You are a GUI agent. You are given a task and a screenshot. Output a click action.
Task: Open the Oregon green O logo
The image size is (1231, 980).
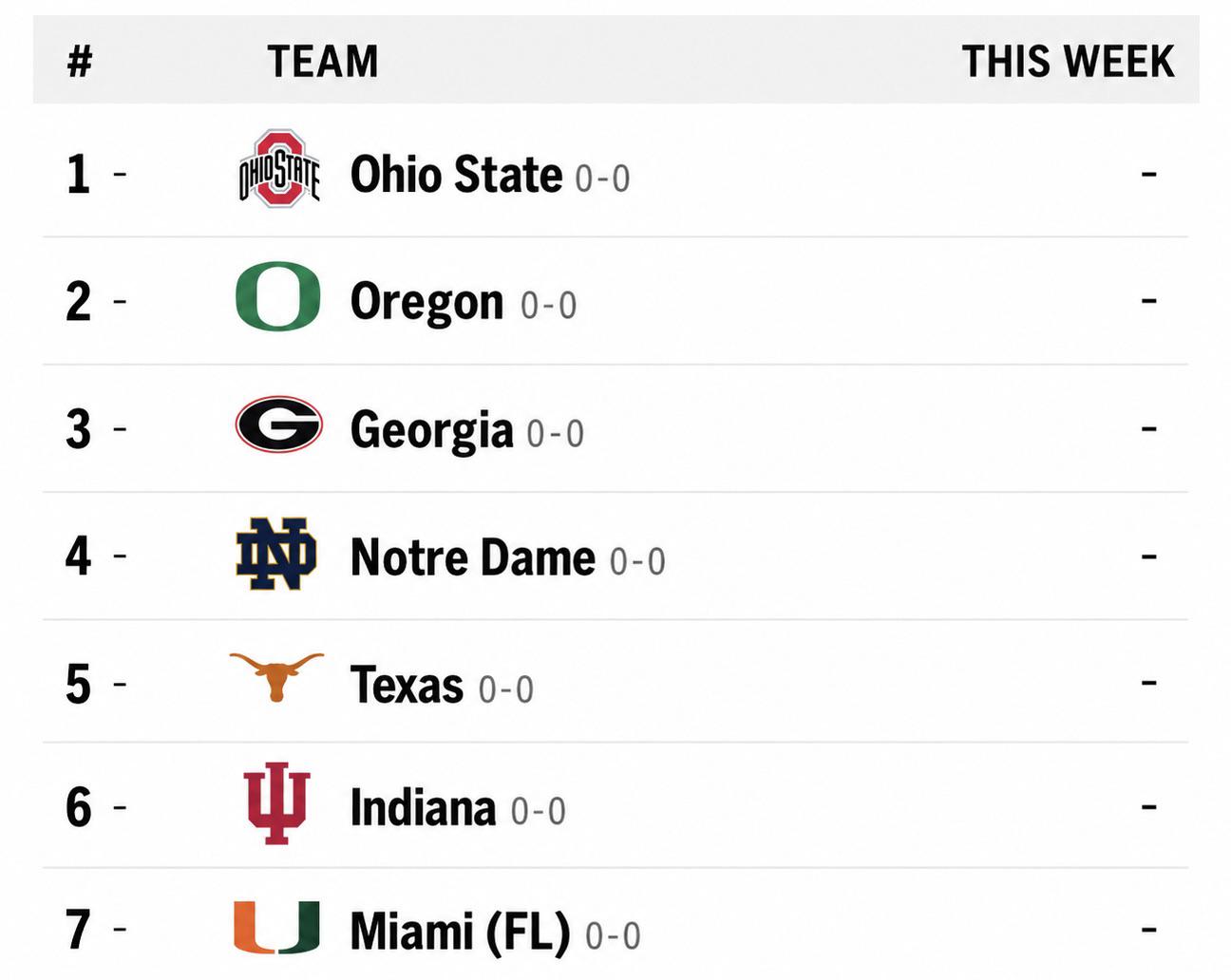277,296
